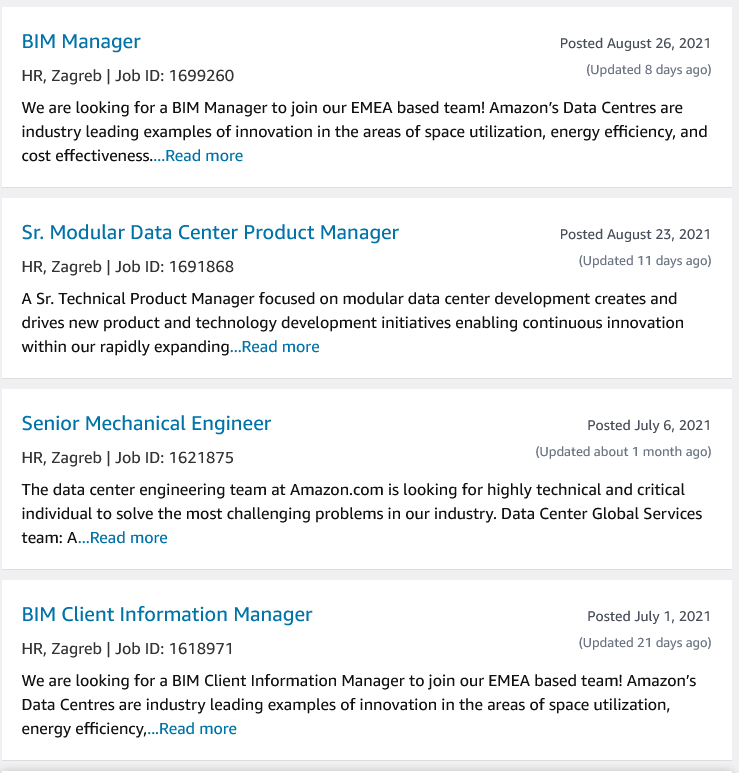Image resolution: width=739 pixels, height=773 pixels.
Task: Click Read more under Senior Mechanical Engineer
Action: coord(128,538)
